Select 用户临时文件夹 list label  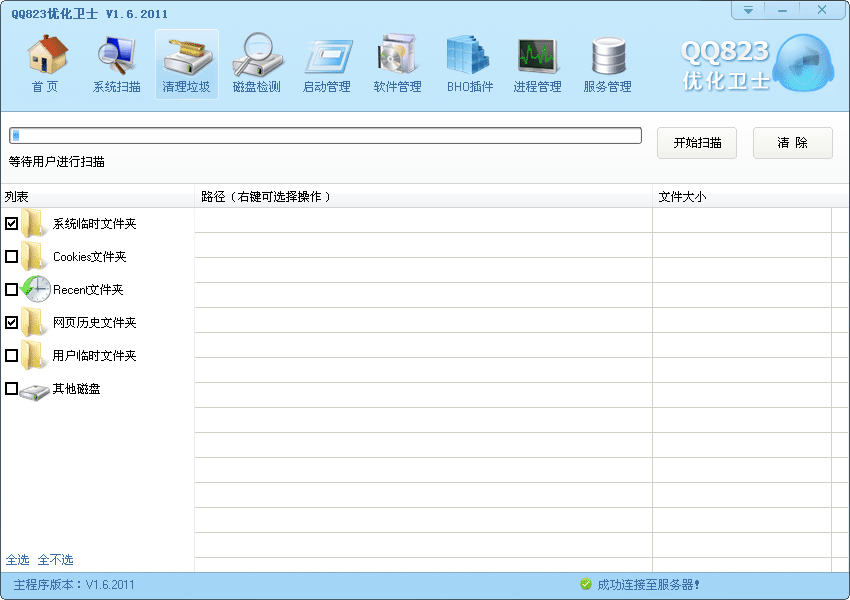click(94, 356)
